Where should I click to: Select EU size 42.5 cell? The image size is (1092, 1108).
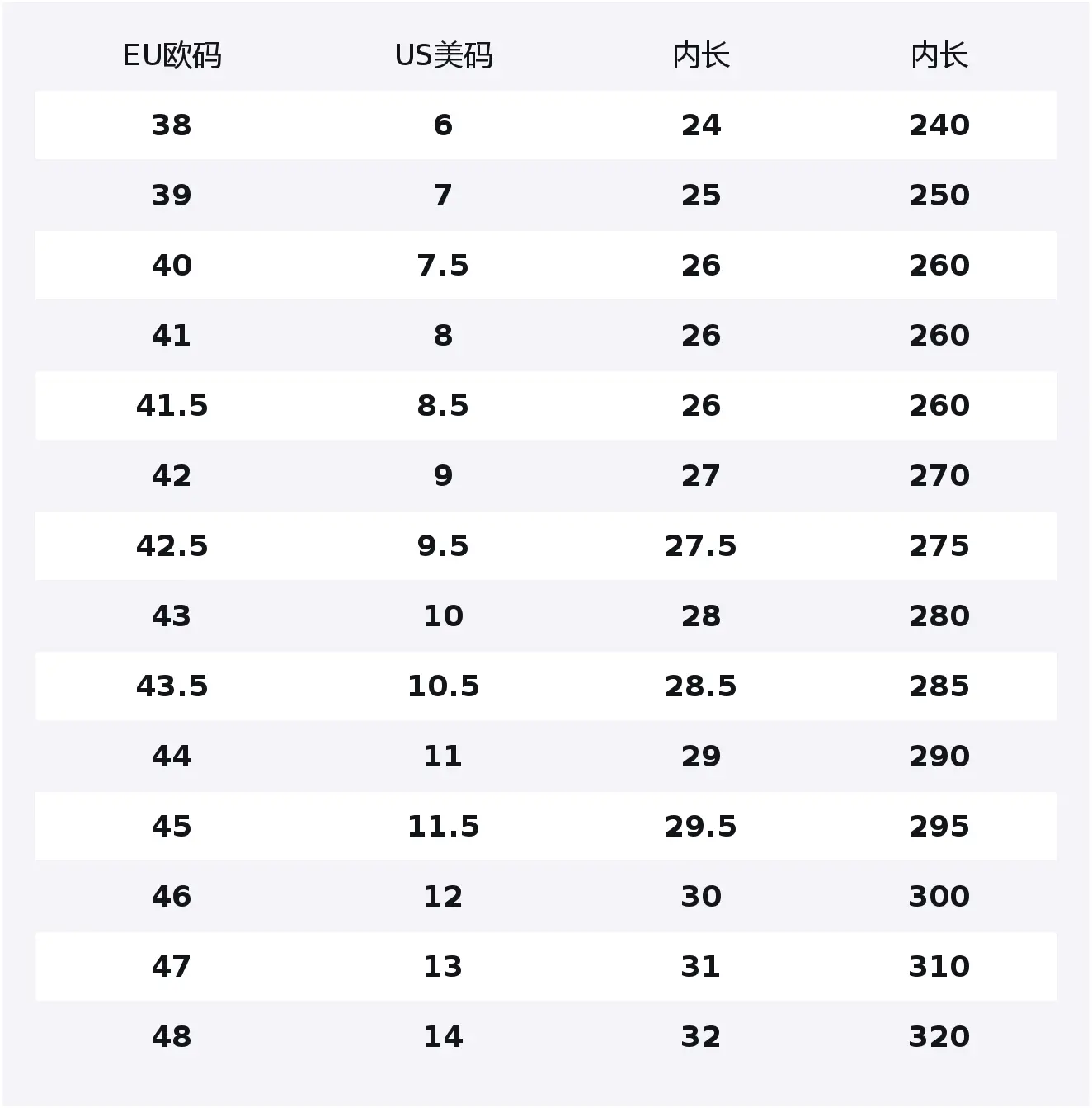(x=172, y=546)
